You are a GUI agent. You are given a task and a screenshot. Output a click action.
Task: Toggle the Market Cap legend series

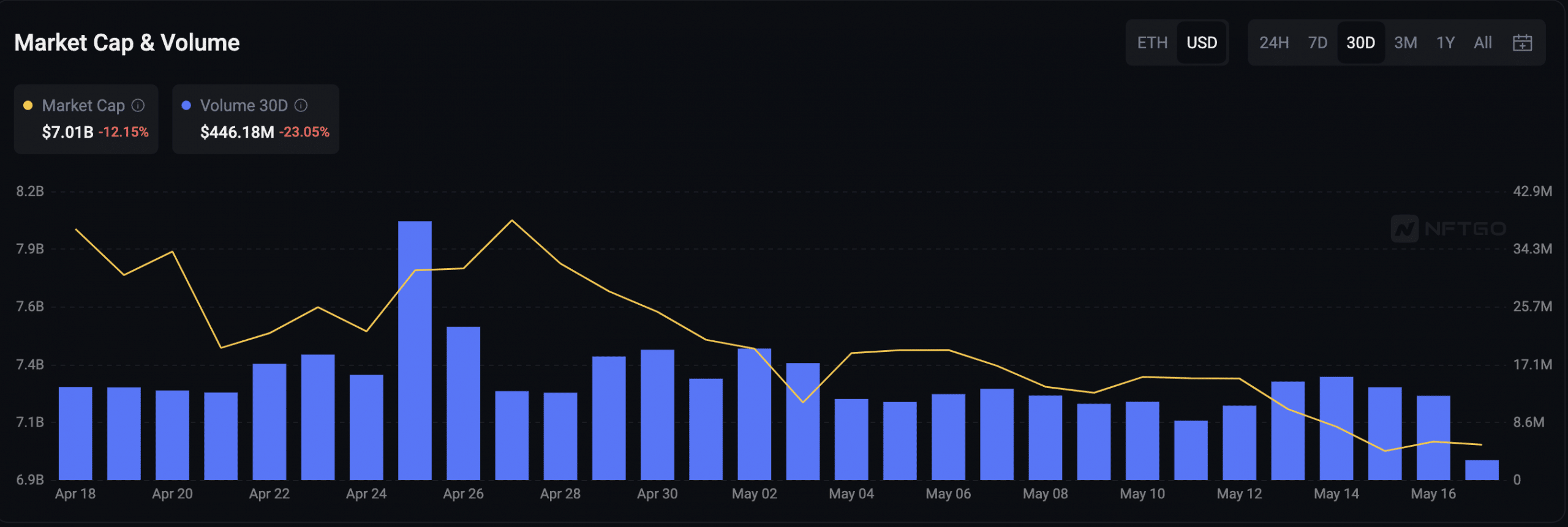[86, 119]
